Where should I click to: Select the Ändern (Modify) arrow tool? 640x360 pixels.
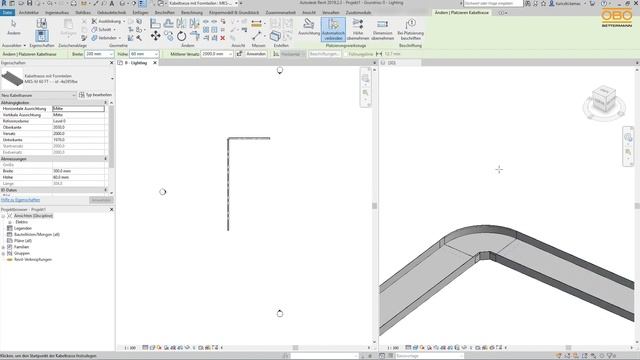[x=13, y=27]
